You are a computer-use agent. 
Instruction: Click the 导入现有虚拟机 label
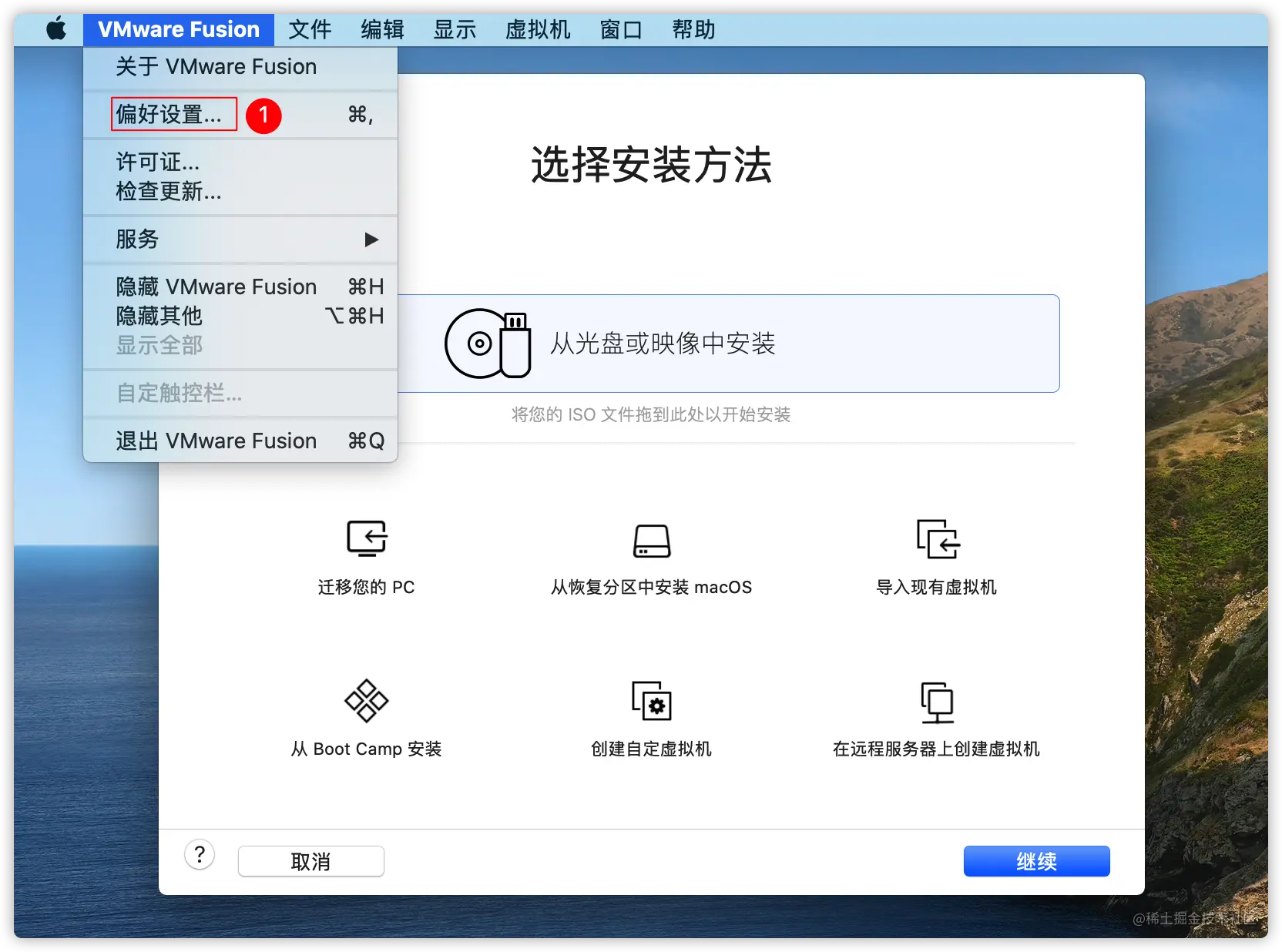(937, 587)
